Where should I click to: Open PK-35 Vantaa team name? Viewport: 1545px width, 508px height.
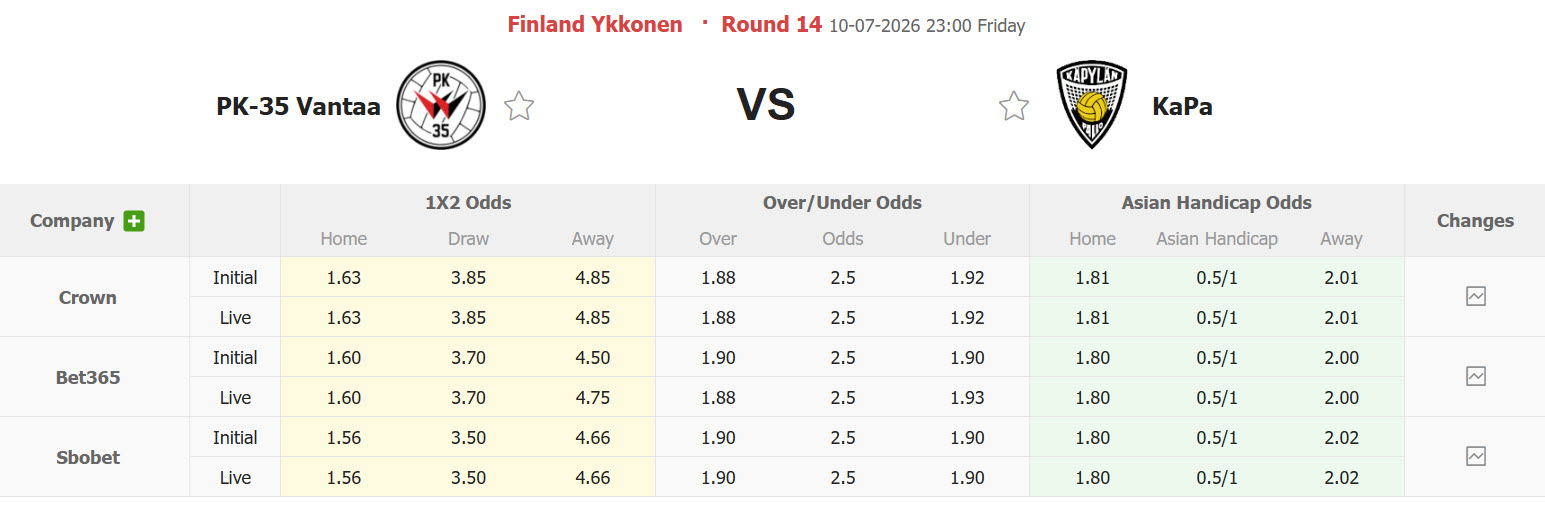pos(298,106)
